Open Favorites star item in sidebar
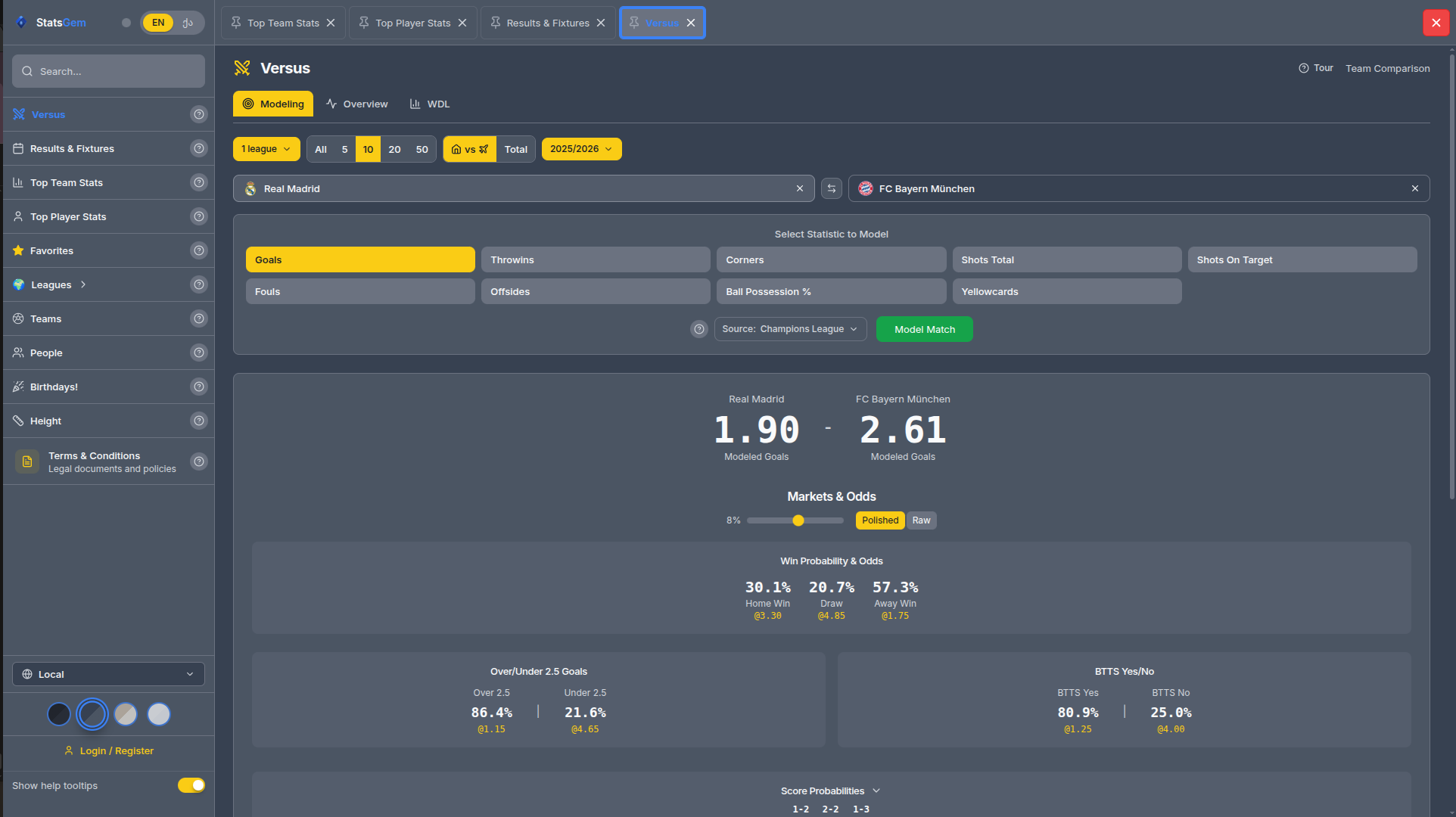The image size is (1456, 817). [51, 250]
